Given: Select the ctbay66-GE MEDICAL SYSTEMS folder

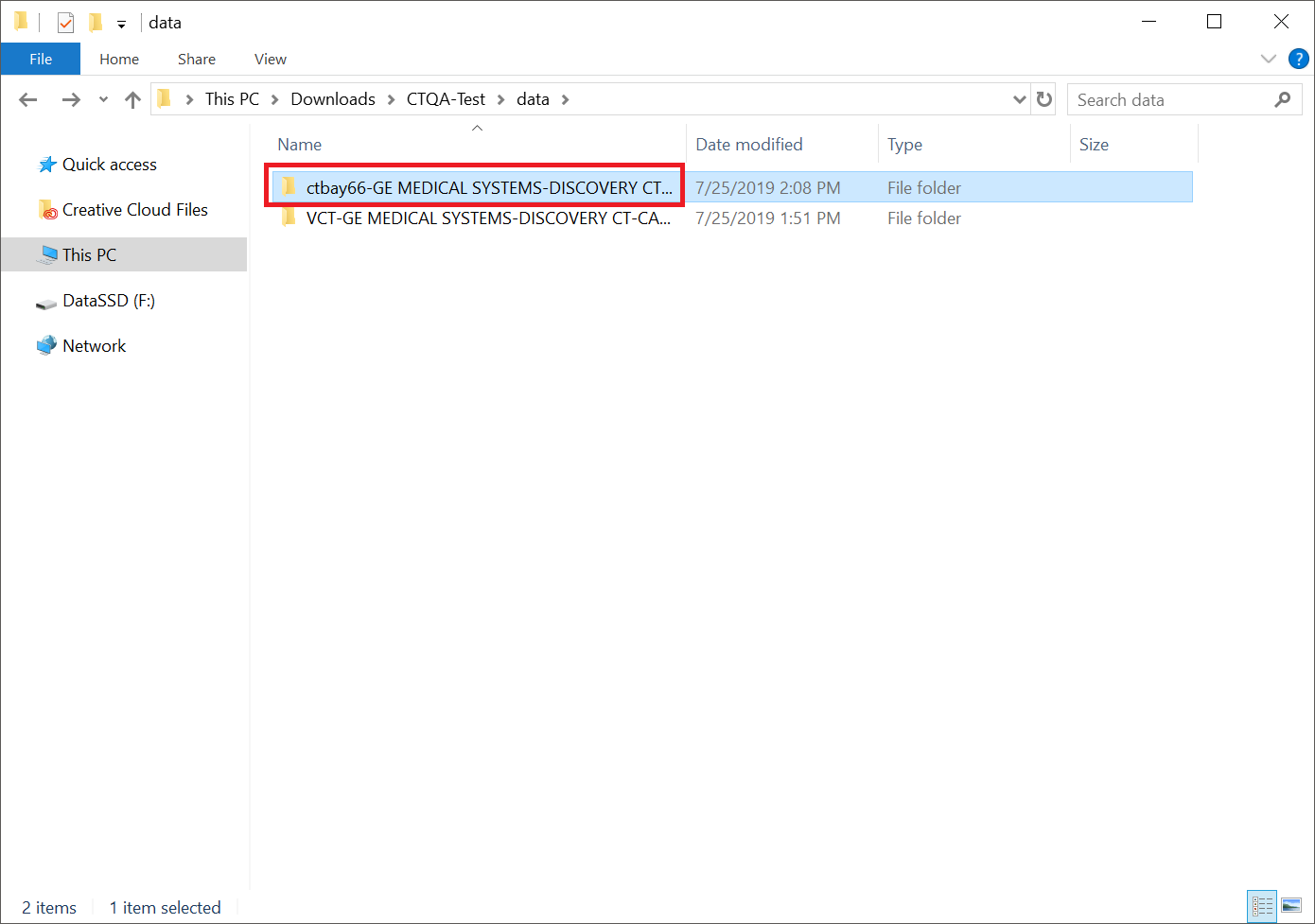Looking at the screenshot, I should pos(489,187).
